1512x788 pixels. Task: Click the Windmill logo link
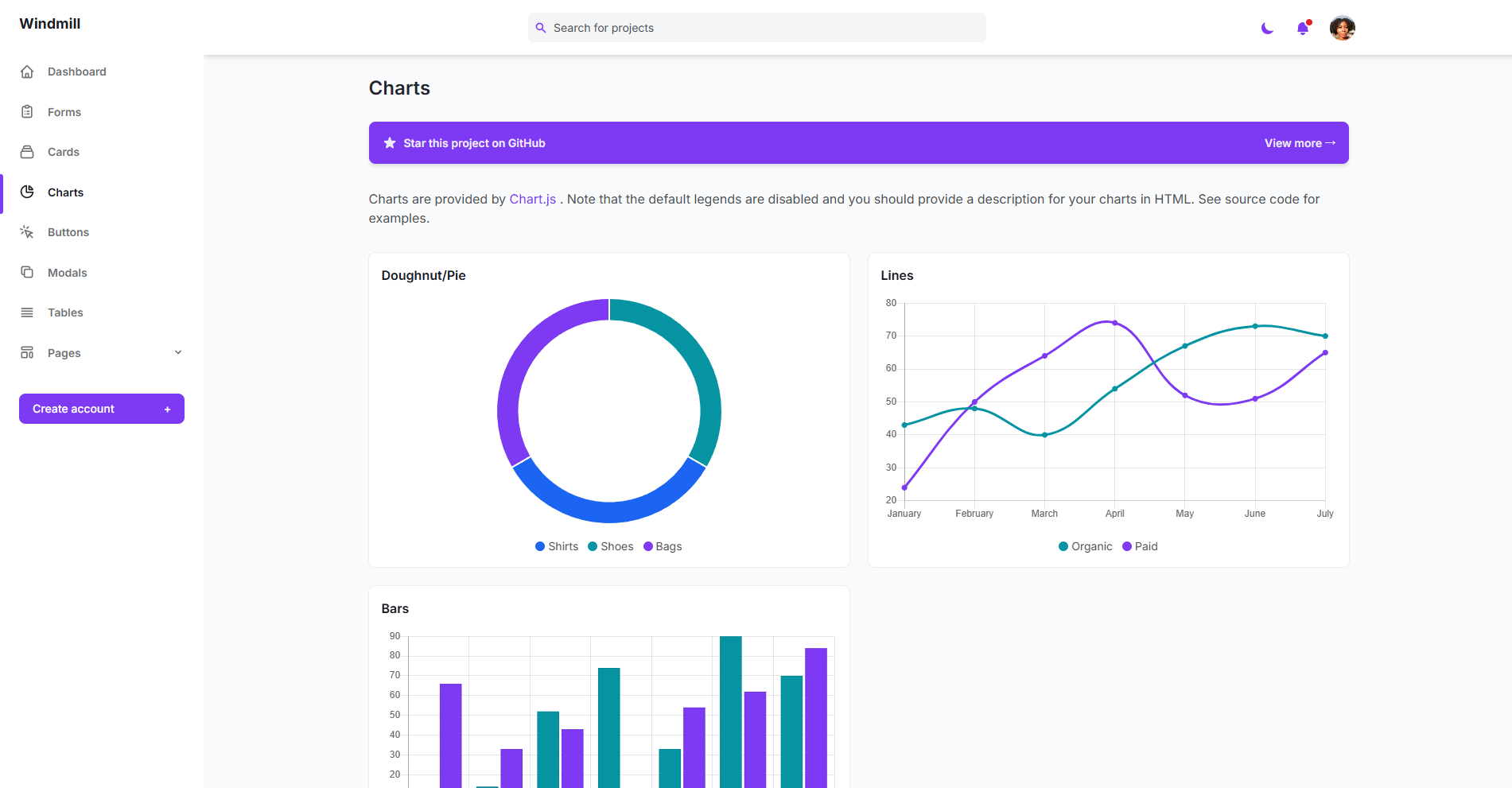coord(50,24)
